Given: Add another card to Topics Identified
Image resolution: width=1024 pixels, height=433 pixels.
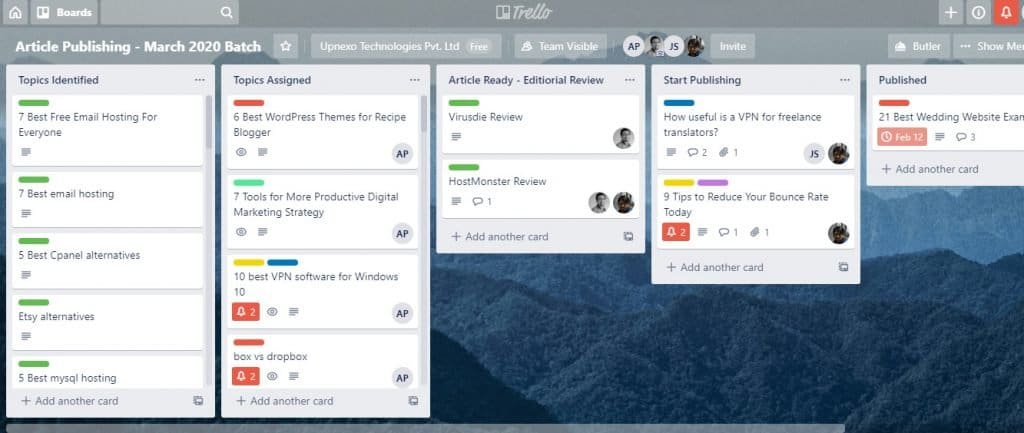Looking at the screenshot, I should pos(69,401).
